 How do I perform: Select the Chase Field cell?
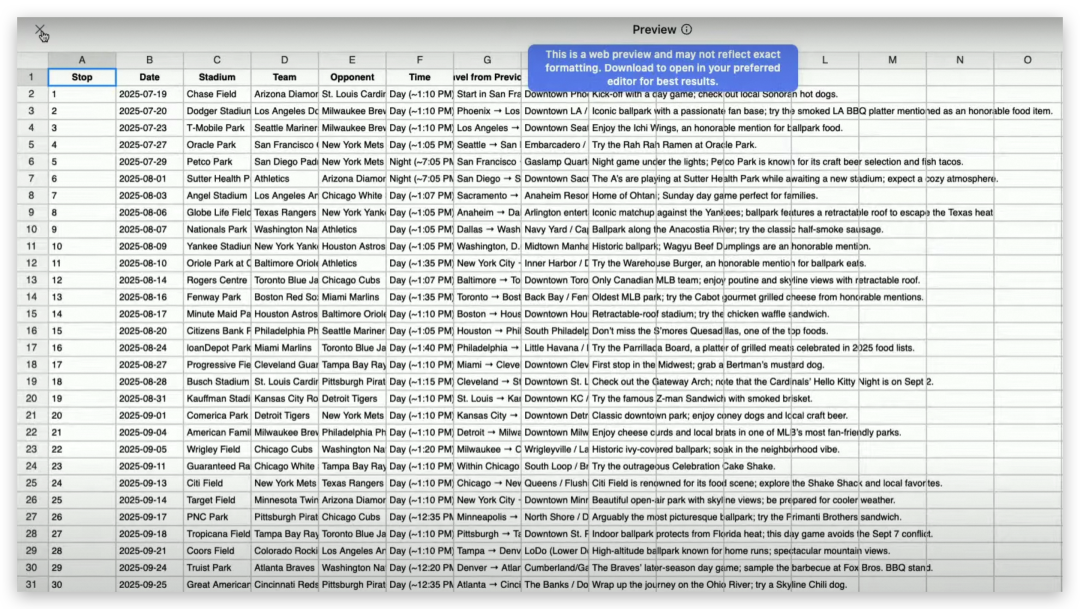(217, 94)
